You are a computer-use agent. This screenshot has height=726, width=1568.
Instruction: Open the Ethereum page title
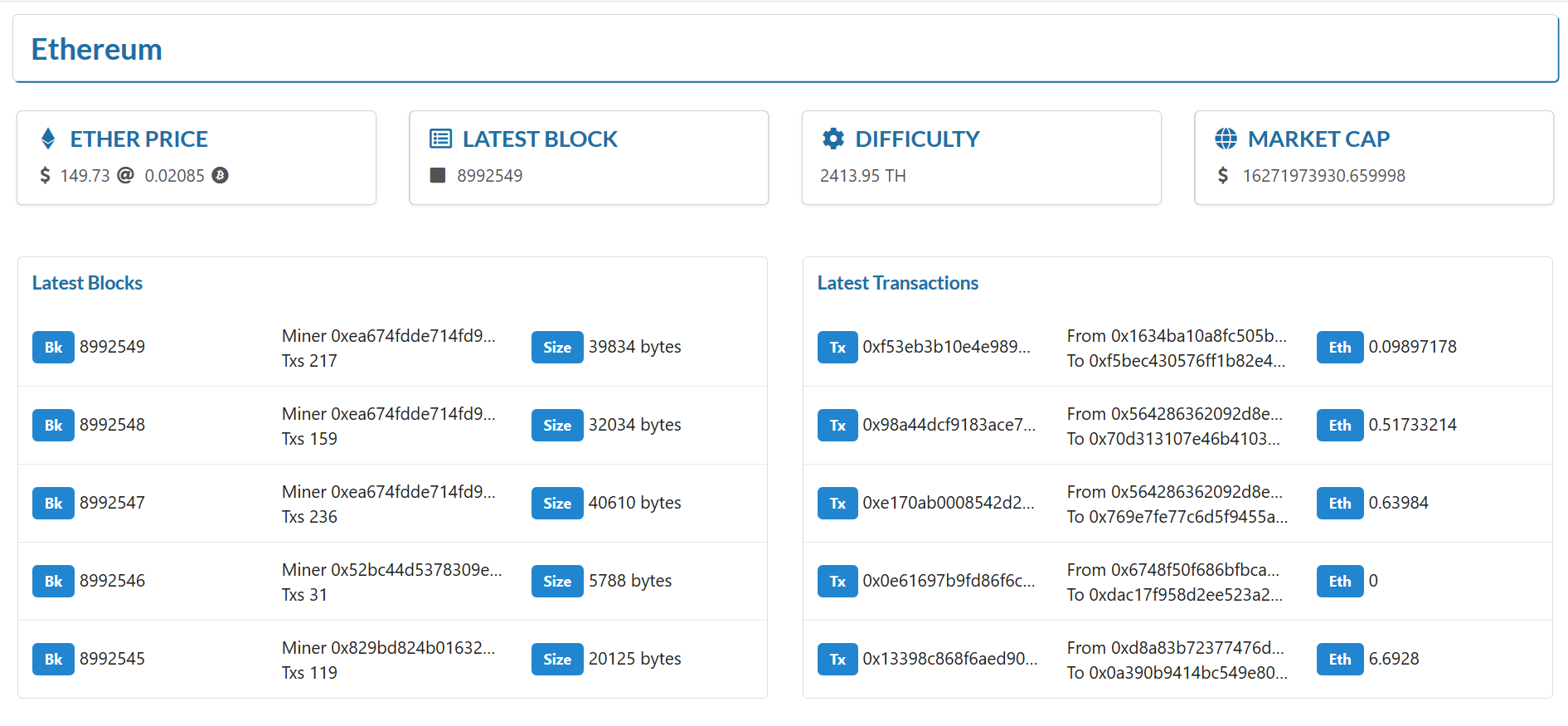pyautogui.click(x=96, y=49)
